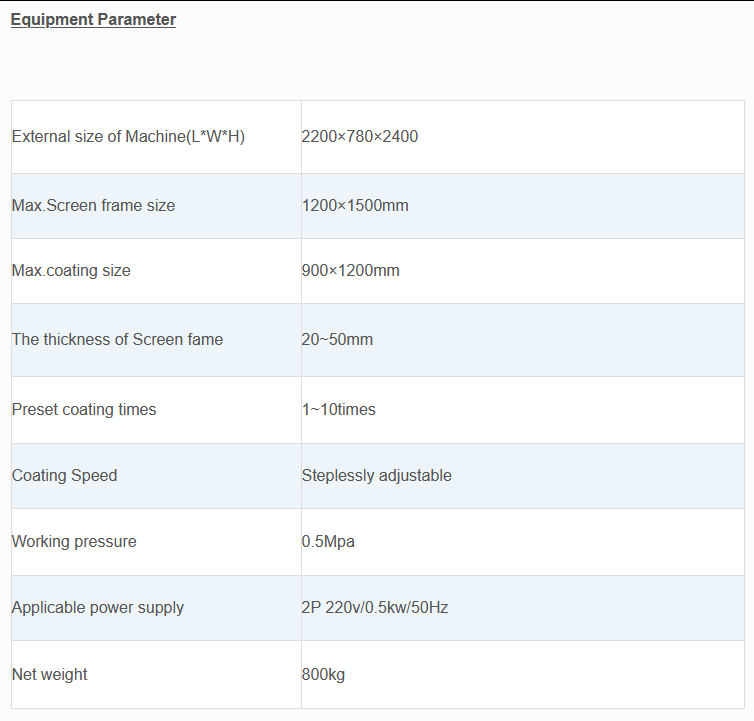Click the Coating Speed label
Screen dimensions: 754x721
point(64,475)
